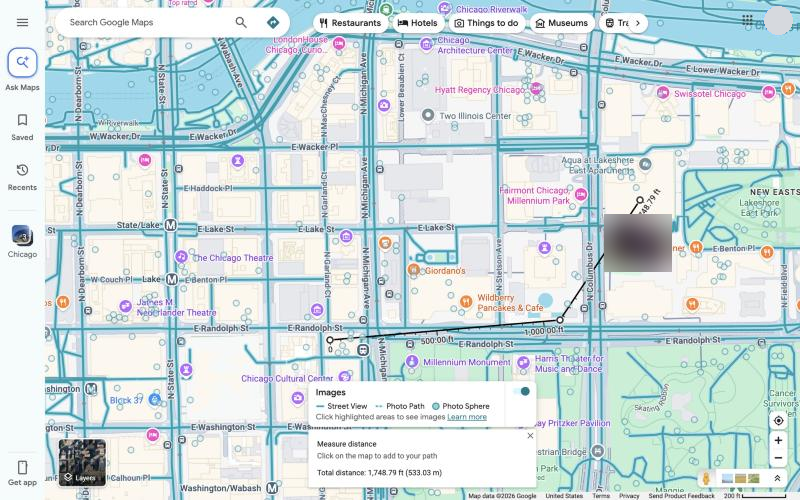Click the 200 ft map scale
Screen dimensions: 800x500
(x=755, y=496)
